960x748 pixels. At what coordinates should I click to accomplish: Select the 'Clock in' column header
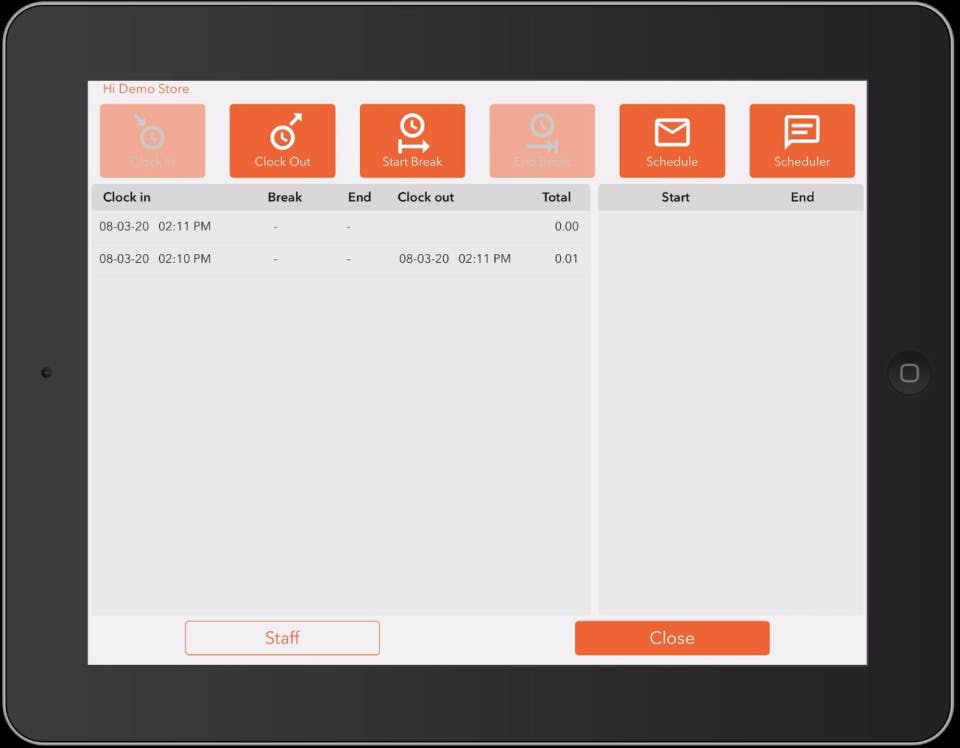click(x=127, y=197)
